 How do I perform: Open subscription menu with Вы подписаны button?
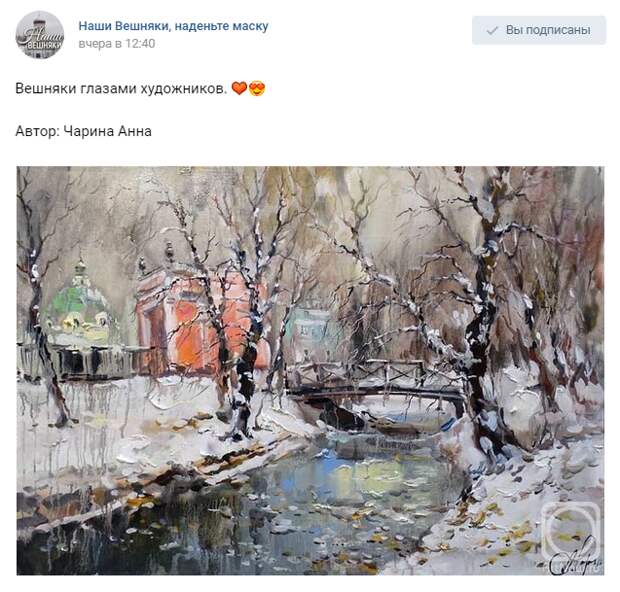539,30
